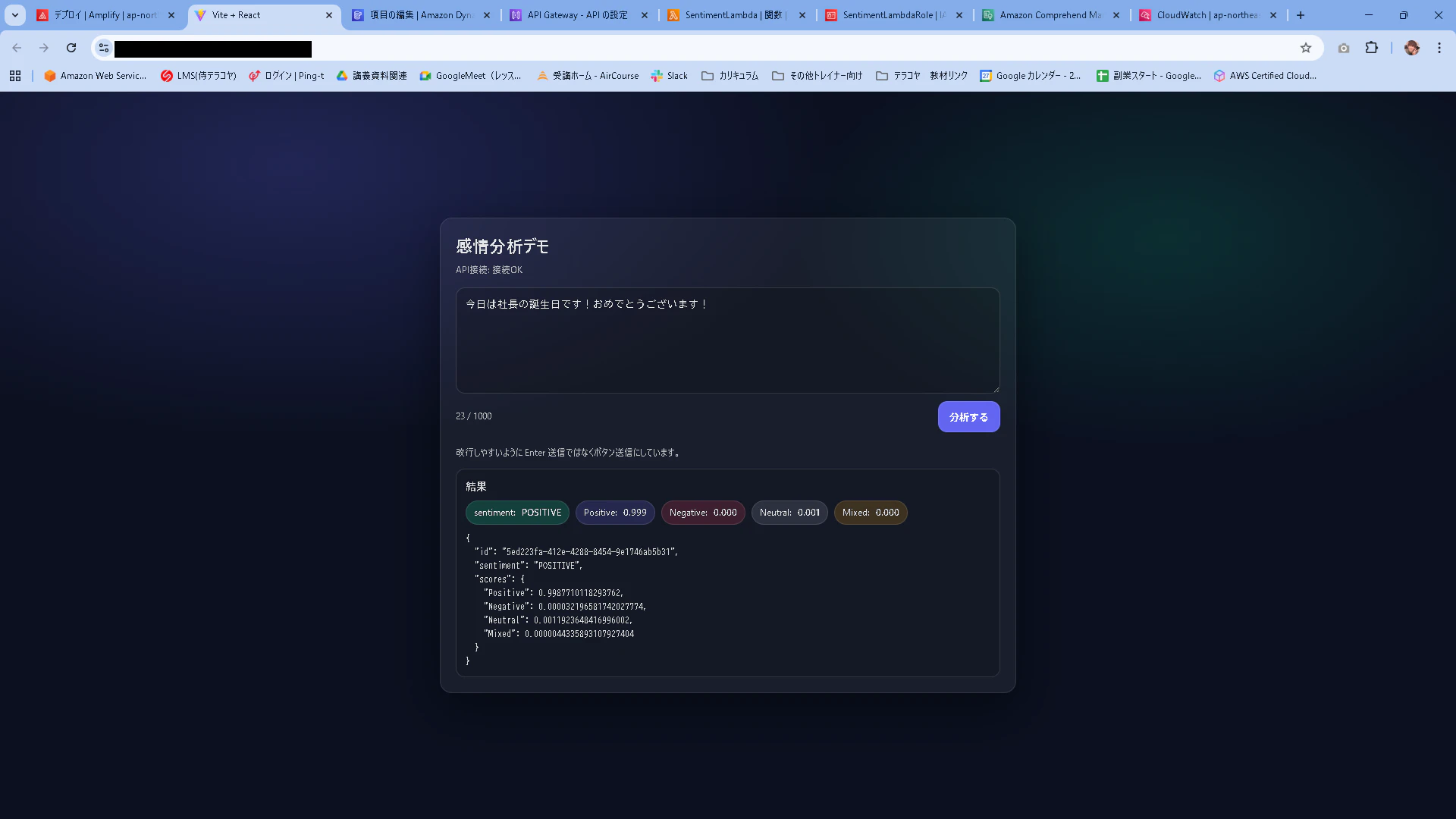1456x819 pixels.
Task: Click the textarea resize handle
Action: pos(996,389)
